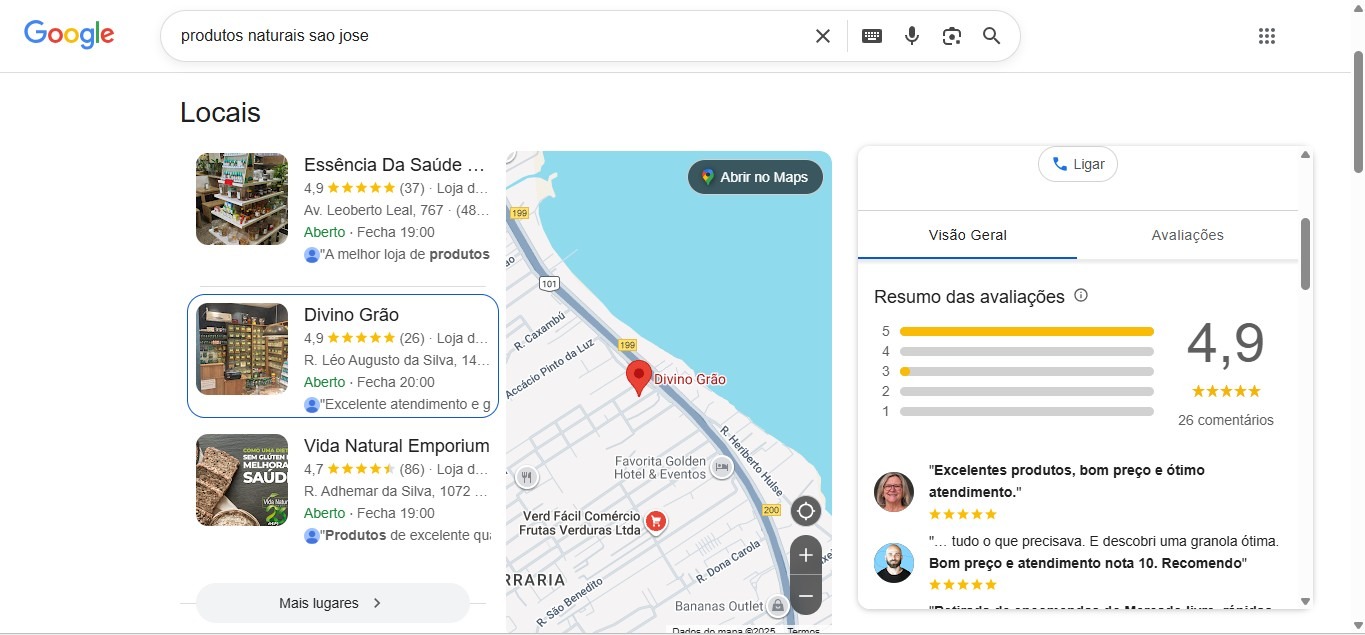The width and height of the screenshot is (1365, 635).
Task: Open the review summary info icon
Action: [1080, 296]
